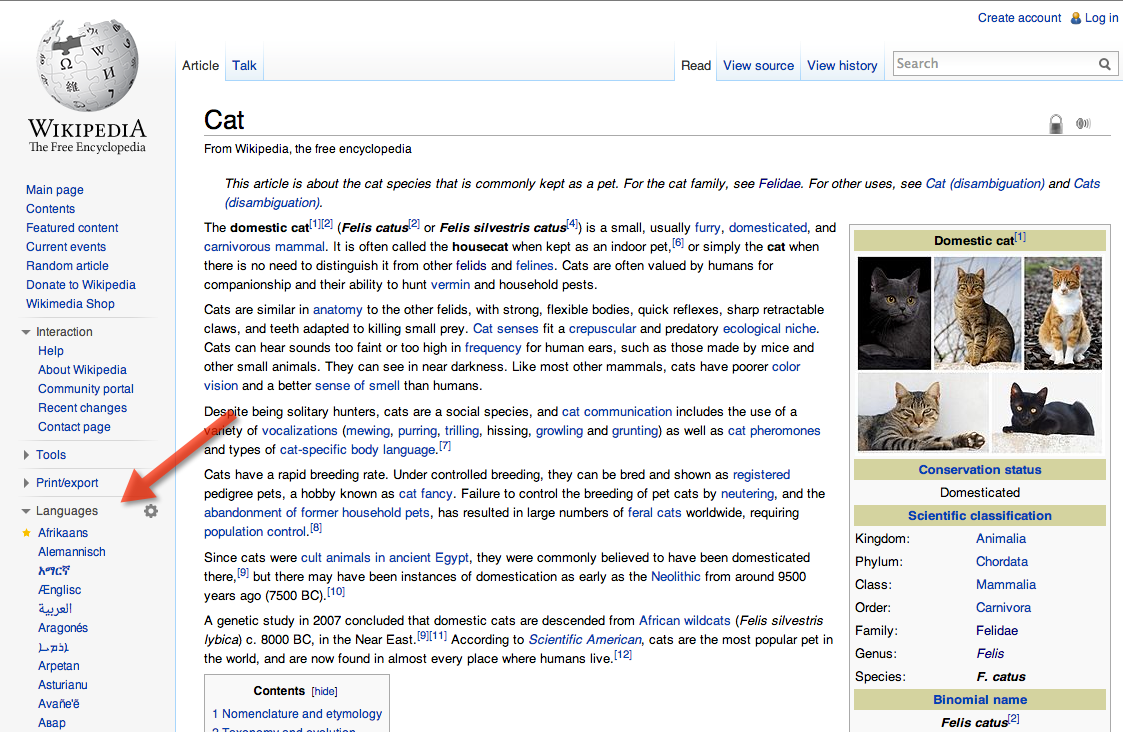Click the Help sidebar link
The width and height of the screenshot is (1123, 732).
[51, 351]
